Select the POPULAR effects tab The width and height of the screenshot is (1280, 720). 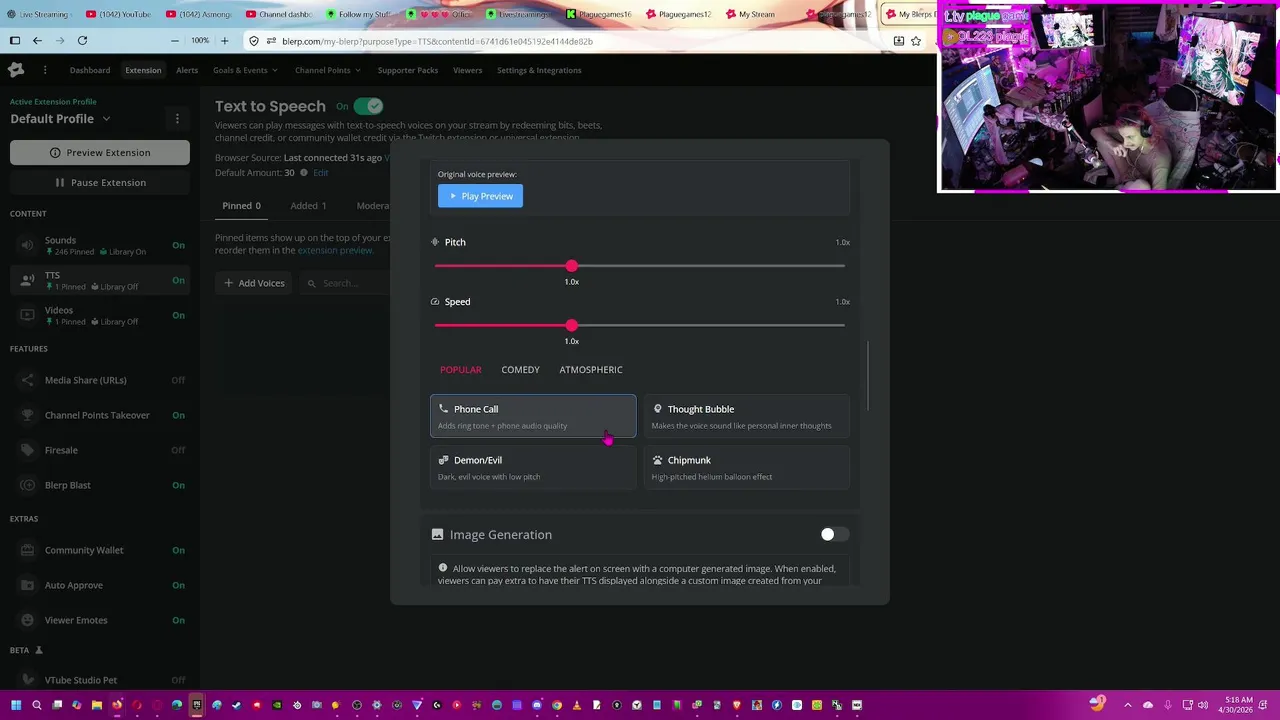[x=461, y=370]
